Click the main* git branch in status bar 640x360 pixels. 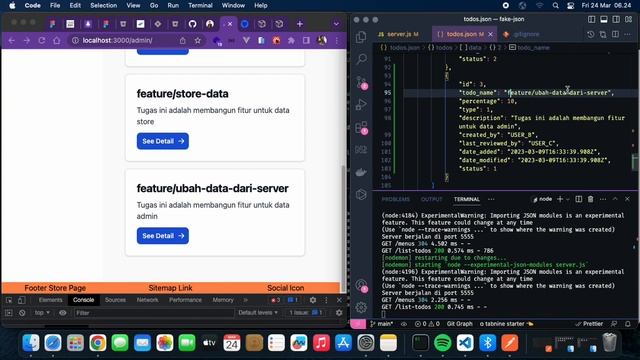tap(381, 324)
